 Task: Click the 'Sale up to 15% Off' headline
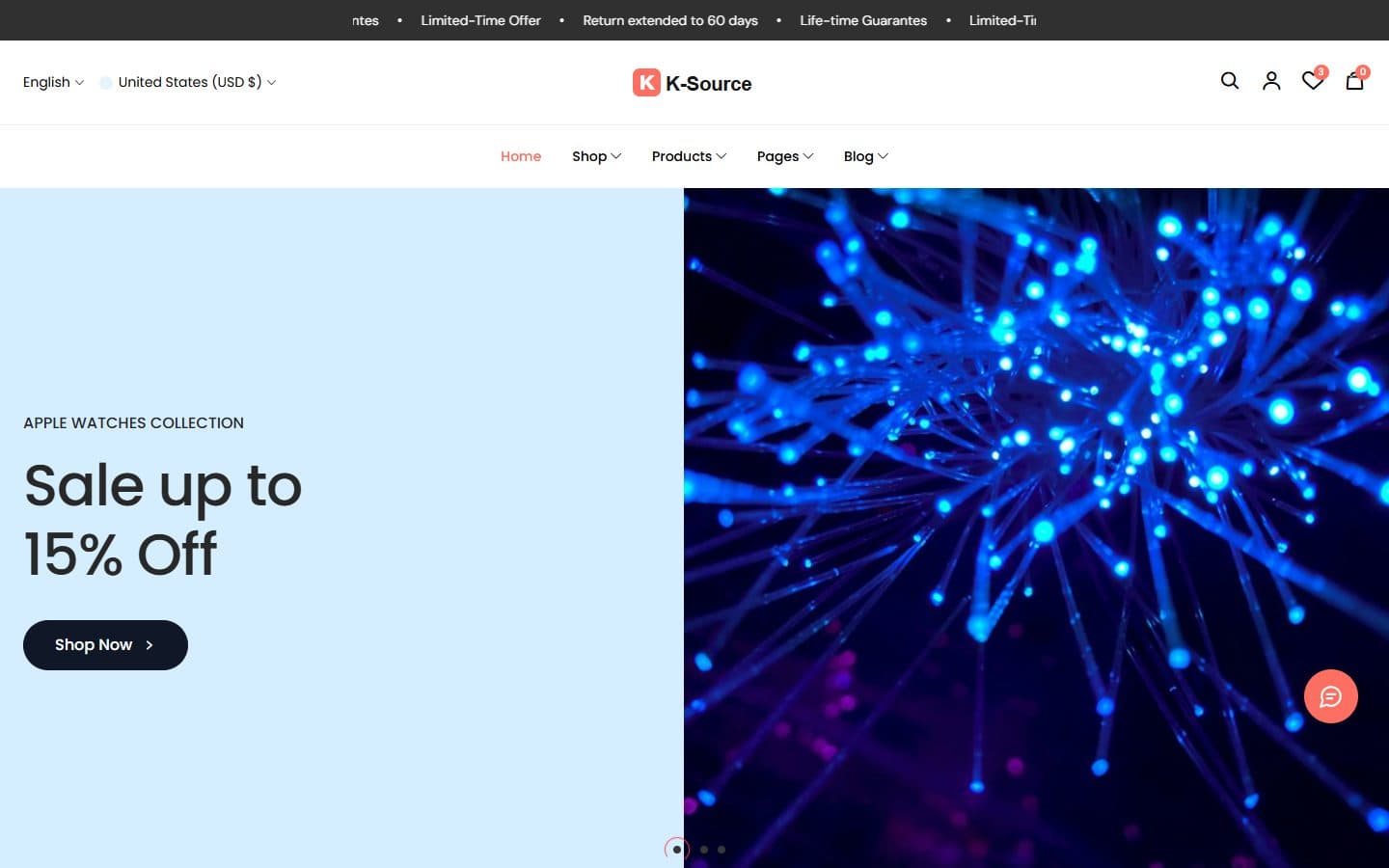[x=163, y=519]
